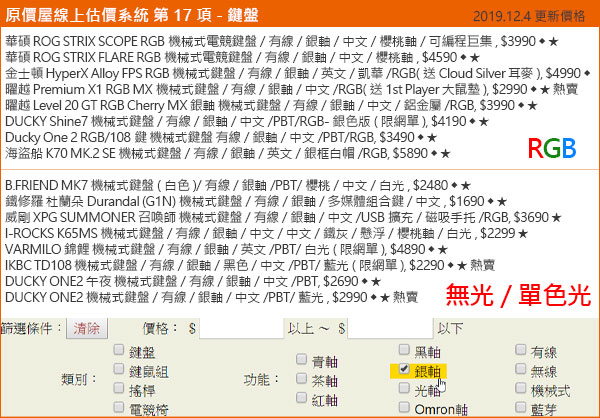Select the 曜越 Premium X1 RGB MX item
The width and height of the screenshot is (600, 418).
292,90
